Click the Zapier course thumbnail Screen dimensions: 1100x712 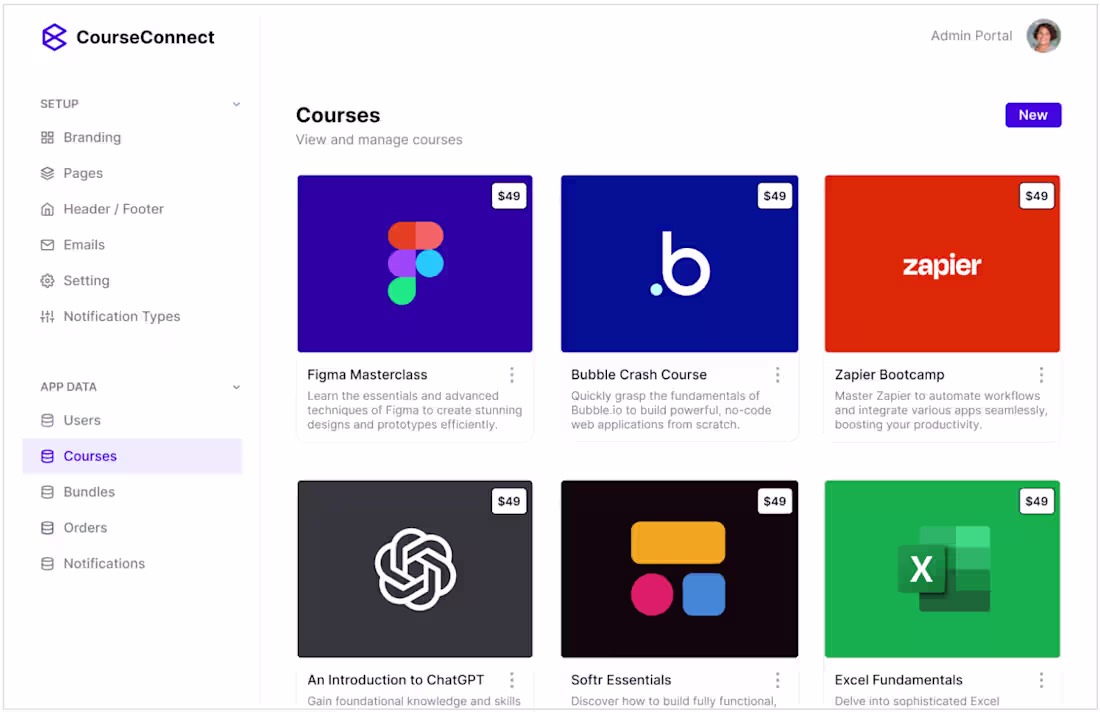[x=942, y=264]
